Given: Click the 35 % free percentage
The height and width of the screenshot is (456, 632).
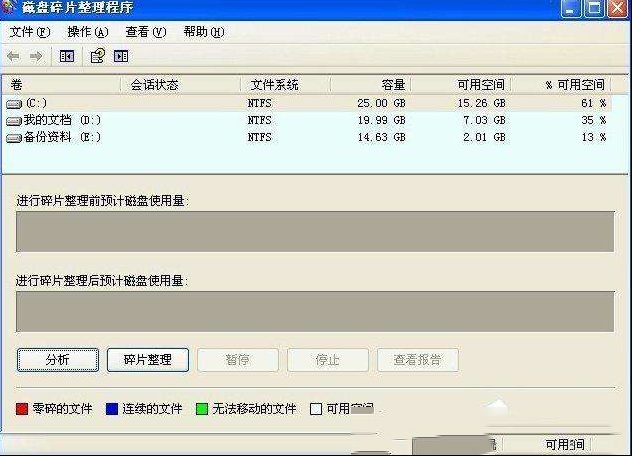Looking at the screenshot, I should point(593,121).
